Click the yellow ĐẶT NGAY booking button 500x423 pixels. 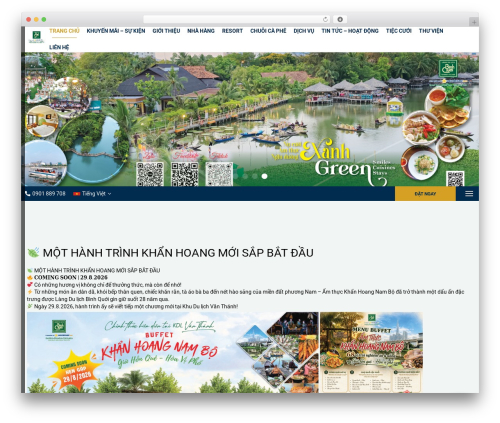425,194
